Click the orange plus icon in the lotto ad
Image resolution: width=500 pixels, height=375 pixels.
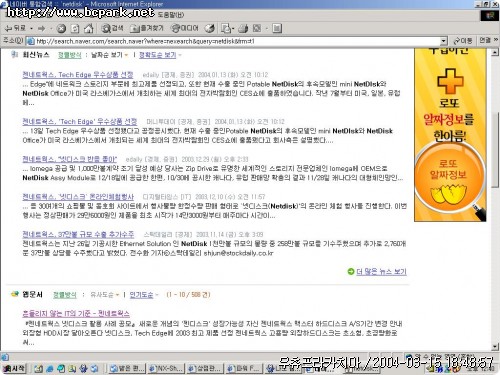pos(450,81)
